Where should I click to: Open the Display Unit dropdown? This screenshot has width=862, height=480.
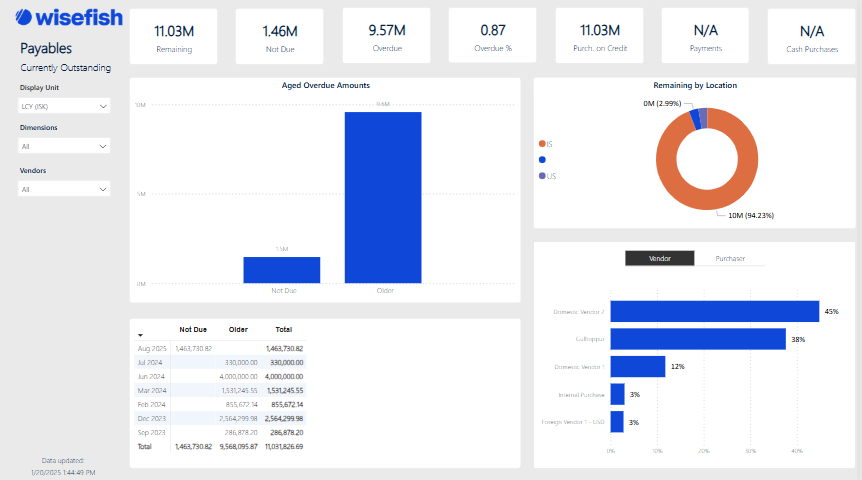[65, 105]
